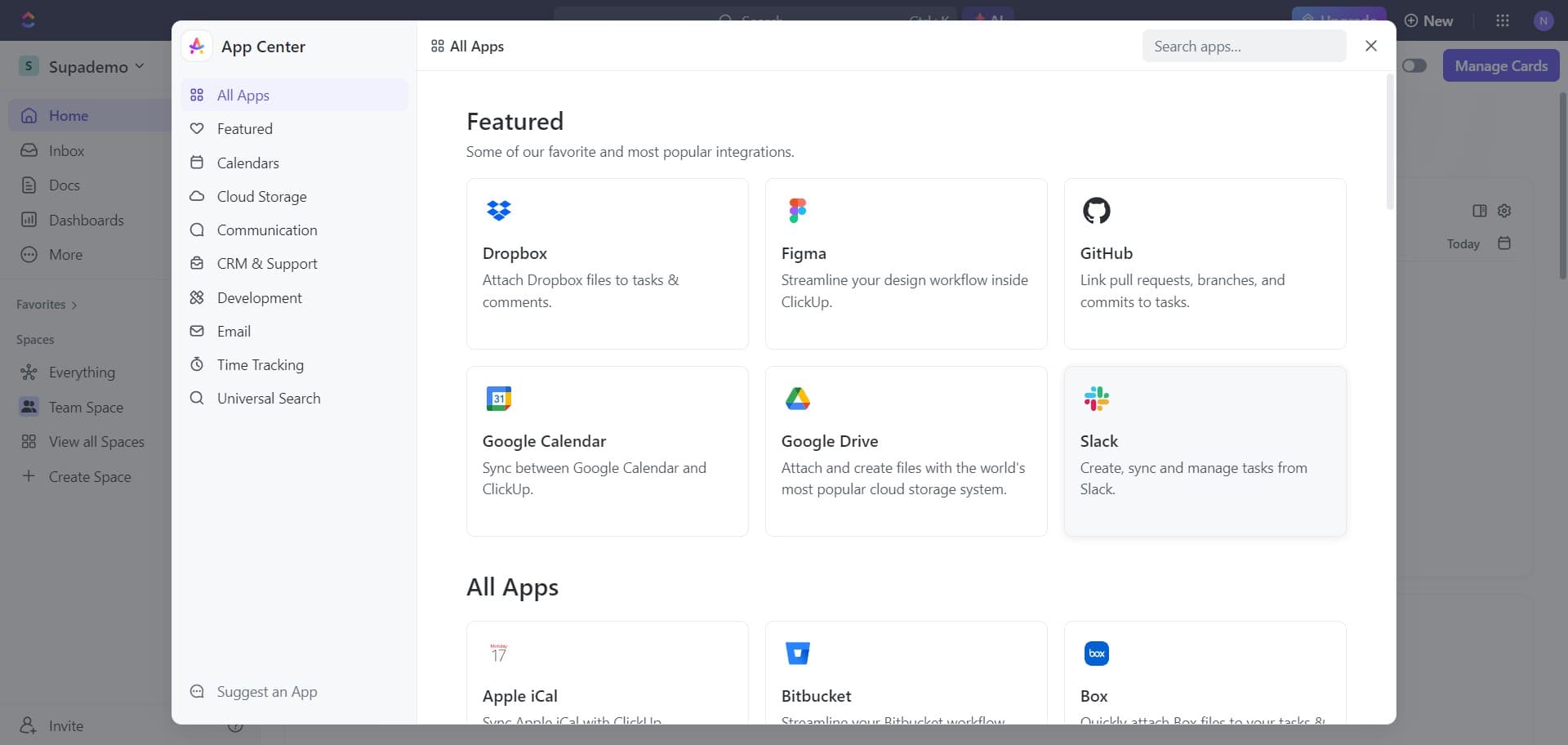This screenshot has height=745, width=1568.
Task: Select the Bitbucket bucket icon
Action: tap(798, 653)
